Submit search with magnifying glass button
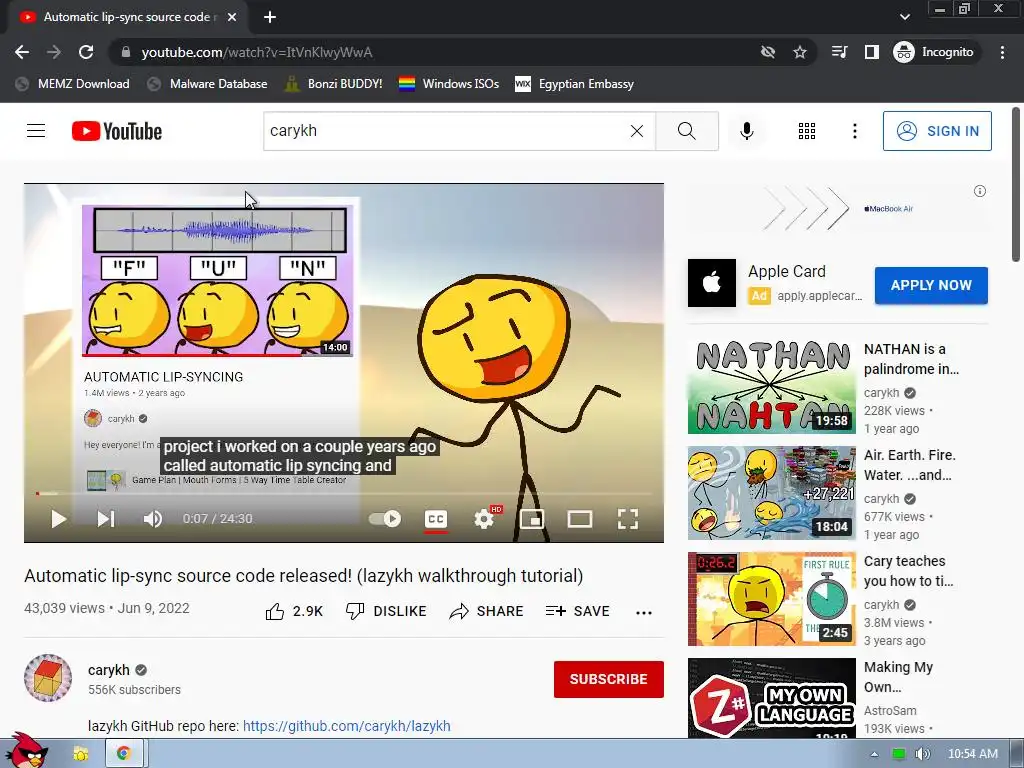1024x768 pixels. [687, 131]
